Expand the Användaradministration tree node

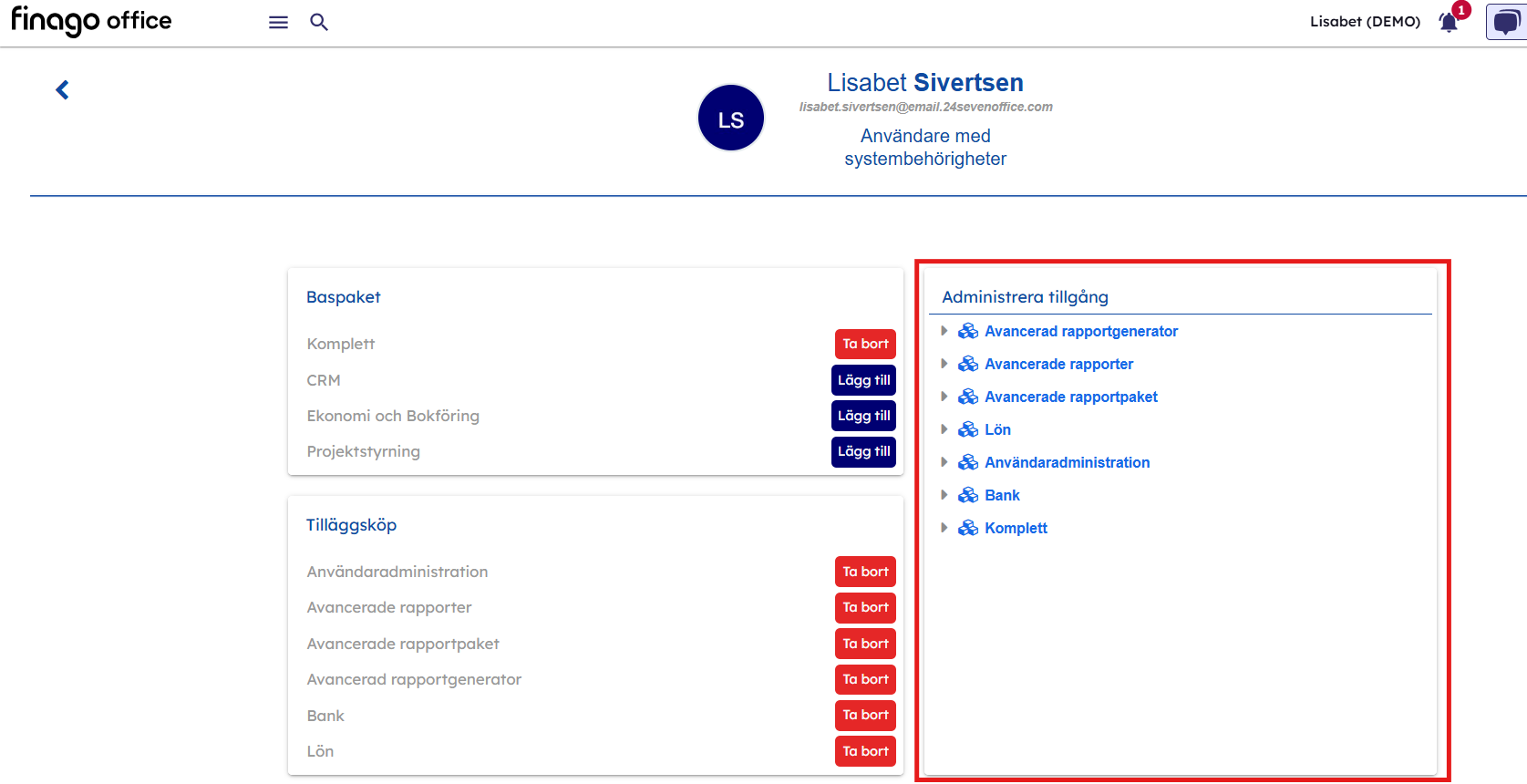944,462
